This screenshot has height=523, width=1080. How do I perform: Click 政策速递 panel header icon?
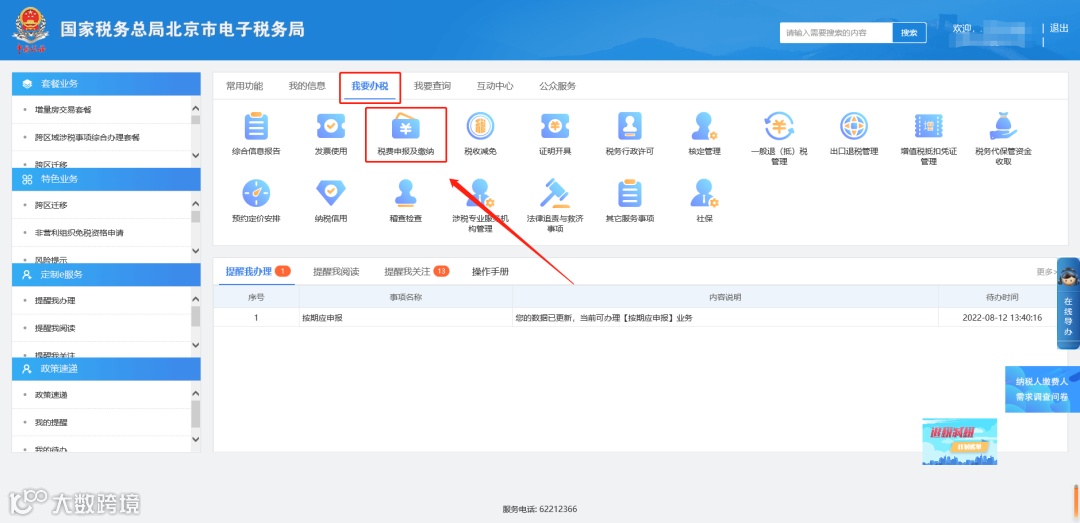[27, 369]
